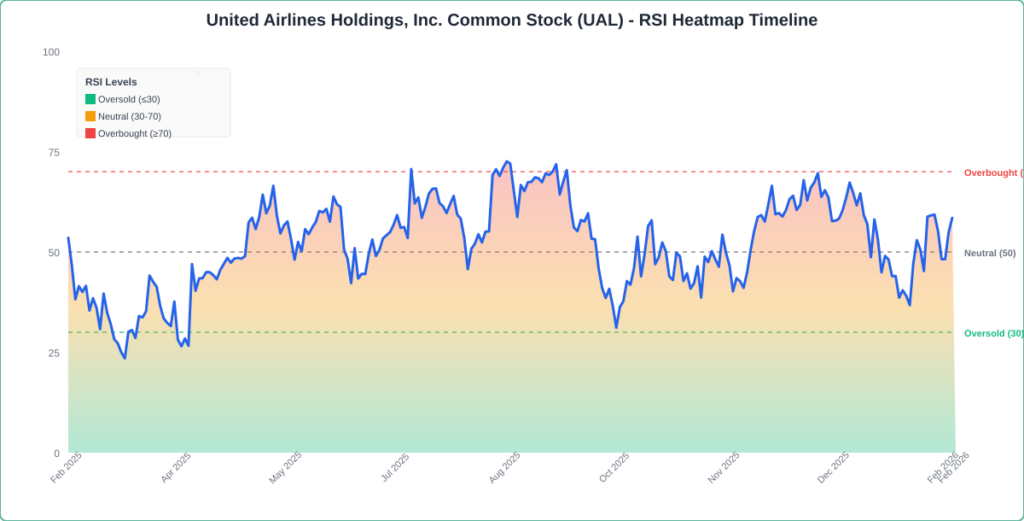Screen dimensions: 1024x521
Task: Click the 25 value on y-axis
Action: click(54, 353)
